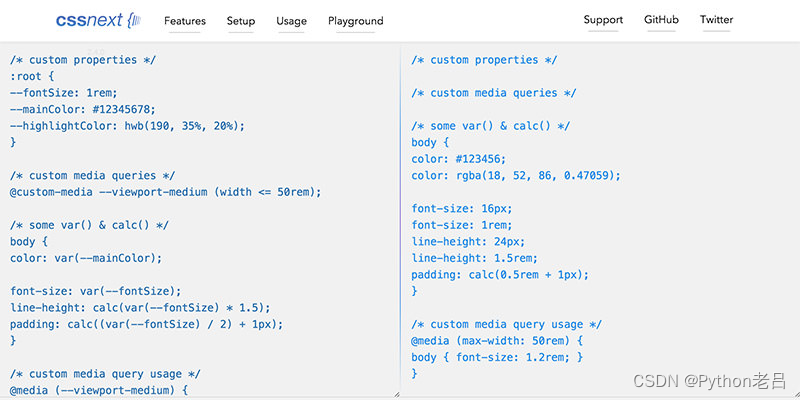Open the Features page
800x400 pixels.
point(185,21)
